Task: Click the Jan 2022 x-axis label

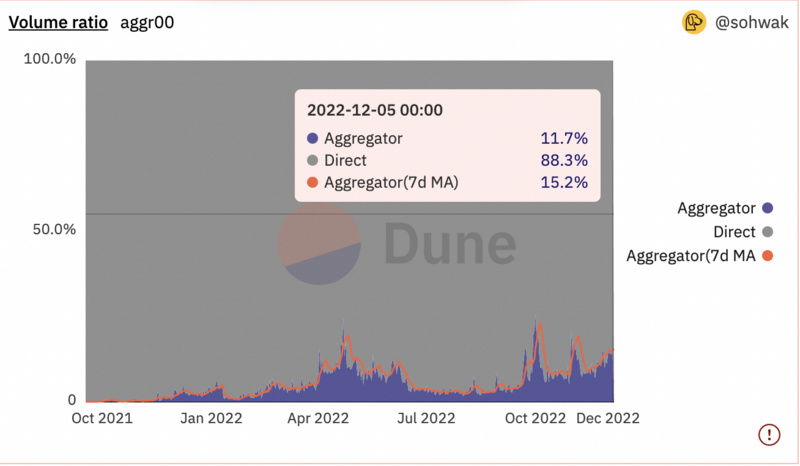Action: [x=209, y=418]
